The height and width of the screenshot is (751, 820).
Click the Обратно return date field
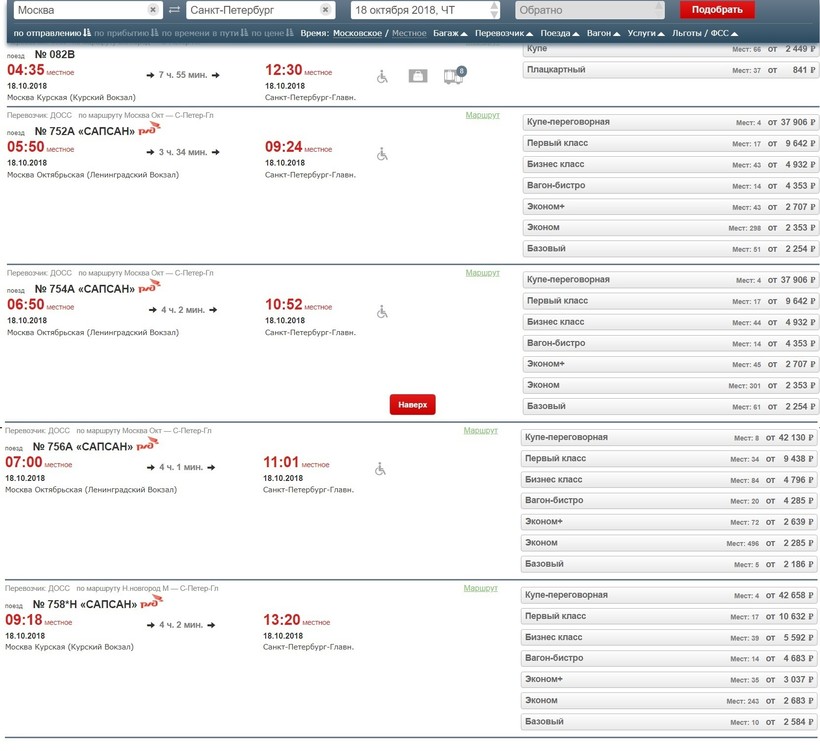[589, 10]
